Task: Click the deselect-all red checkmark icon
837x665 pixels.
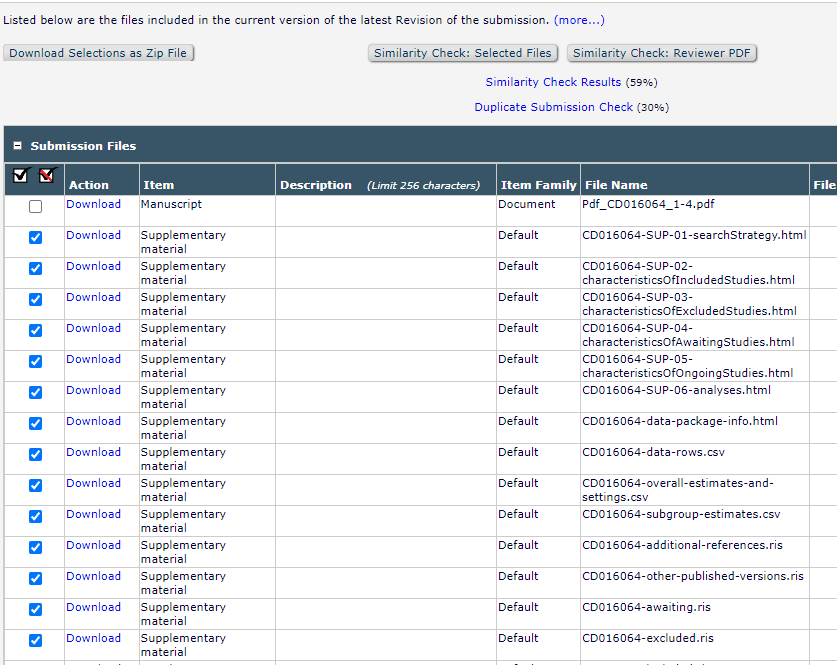Action: [x=46, y=176]
